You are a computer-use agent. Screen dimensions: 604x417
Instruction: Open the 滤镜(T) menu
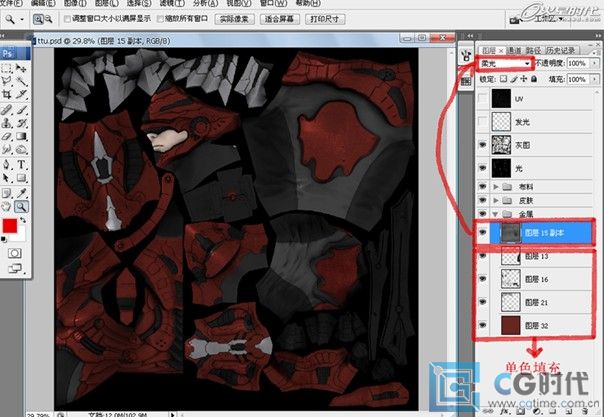coord(172,3)
